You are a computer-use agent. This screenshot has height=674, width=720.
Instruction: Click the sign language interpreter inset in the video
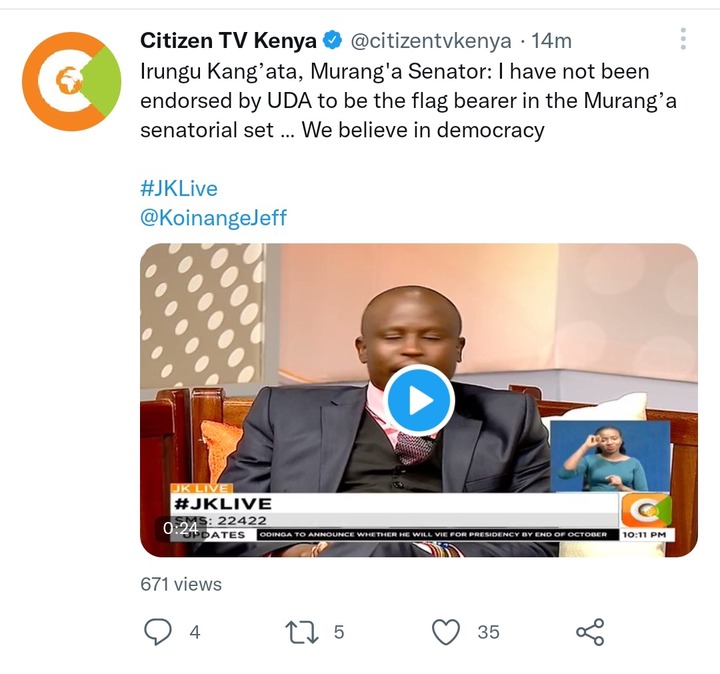tap(610, 456)
